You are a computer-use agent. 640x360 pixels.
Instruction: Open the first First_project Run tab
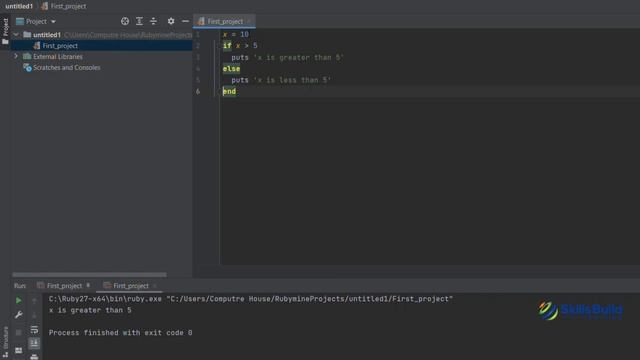point(64,286)
